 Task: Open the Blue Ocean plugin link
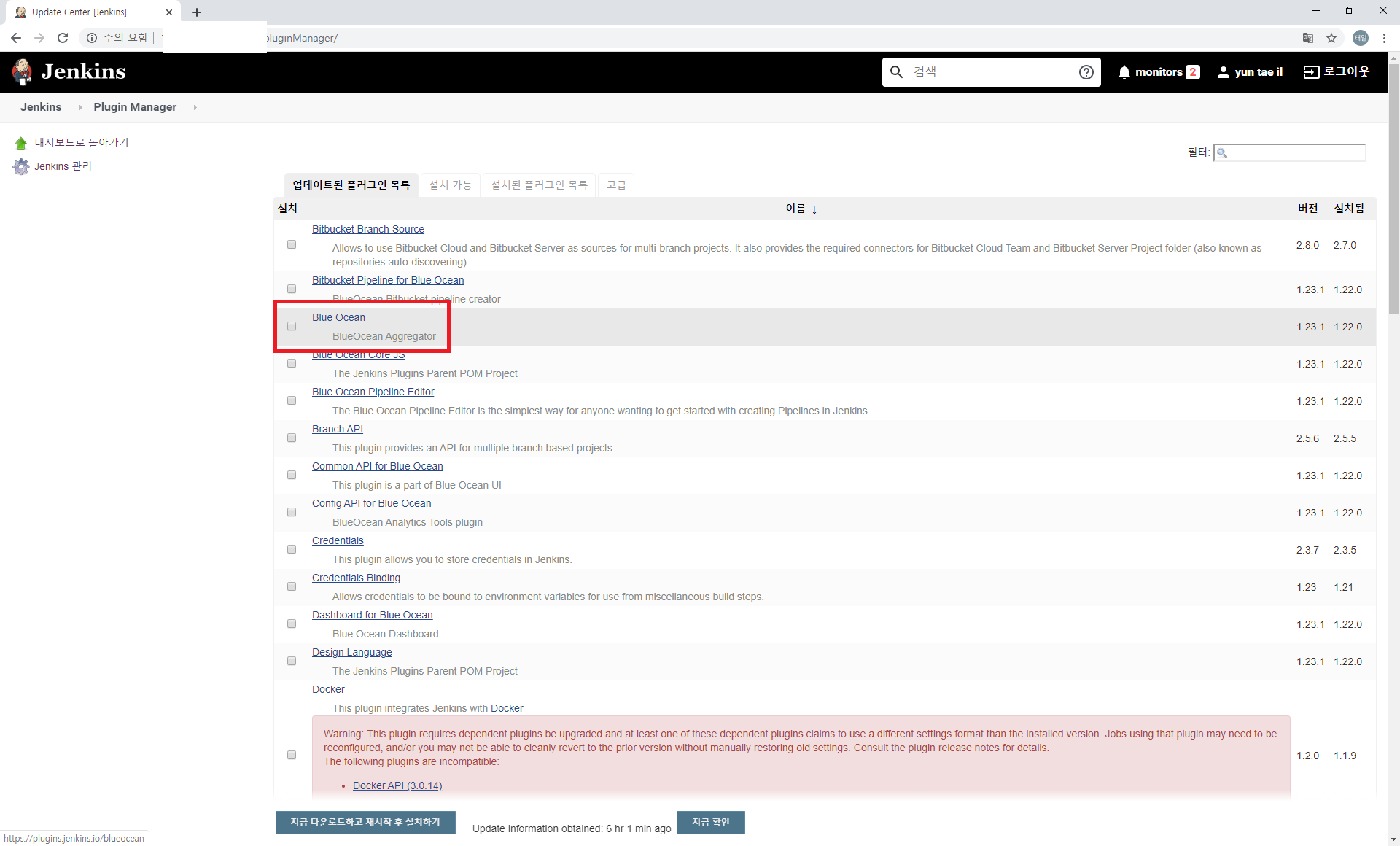338,317
